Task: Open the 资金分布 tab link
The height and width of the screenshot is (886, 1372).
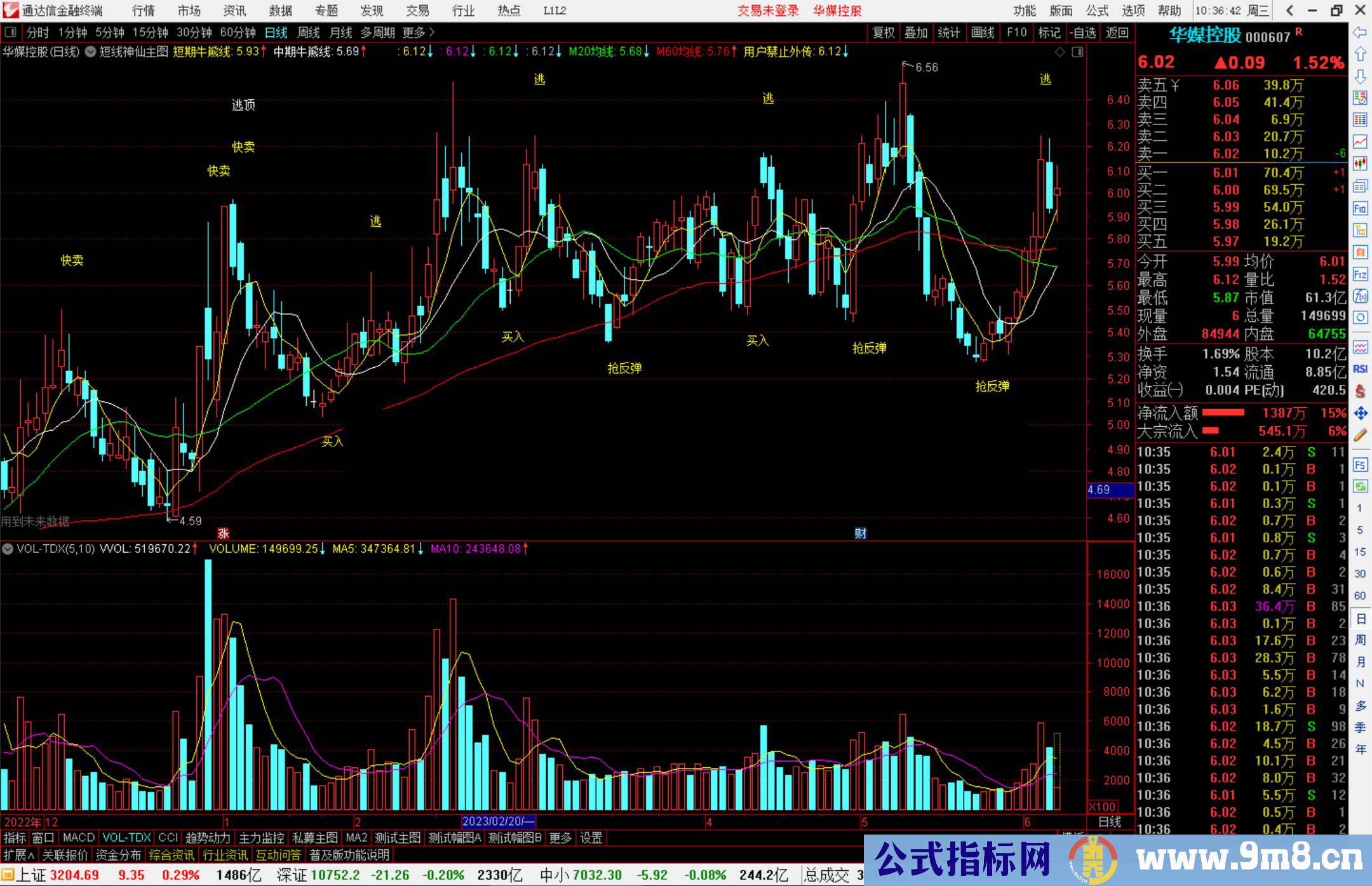Action: tap(118, 855)
